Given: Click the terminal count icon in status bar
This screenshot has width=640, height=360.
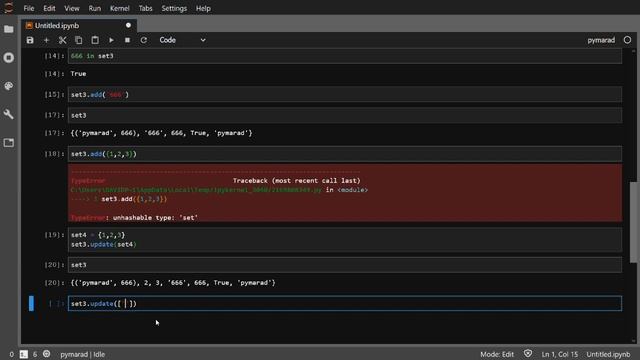Looking at the screenshot, I should [x=24, y=354].
